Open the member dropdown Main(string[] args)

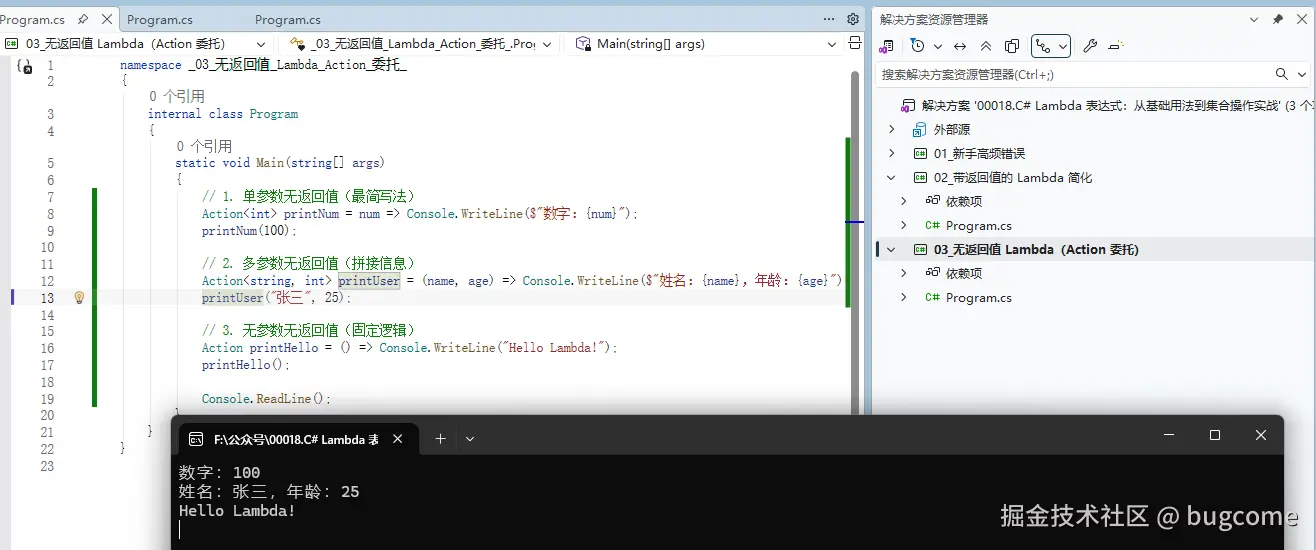click(x=707, y=44)
